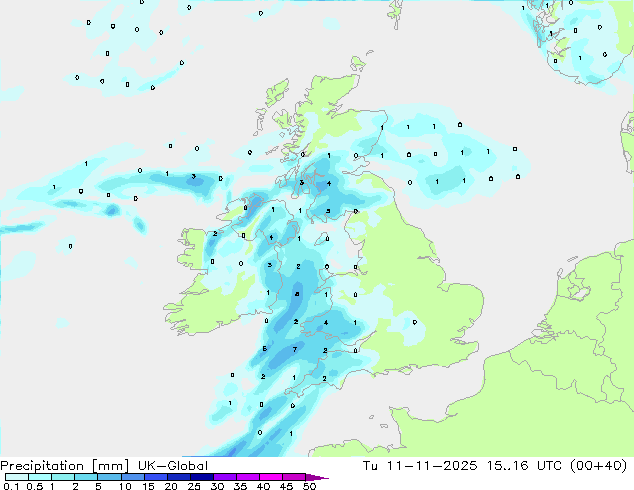Click the legend label '15'
Image resolution: width=634 pixels, height=490 pixels.
(x=148, y=486)
